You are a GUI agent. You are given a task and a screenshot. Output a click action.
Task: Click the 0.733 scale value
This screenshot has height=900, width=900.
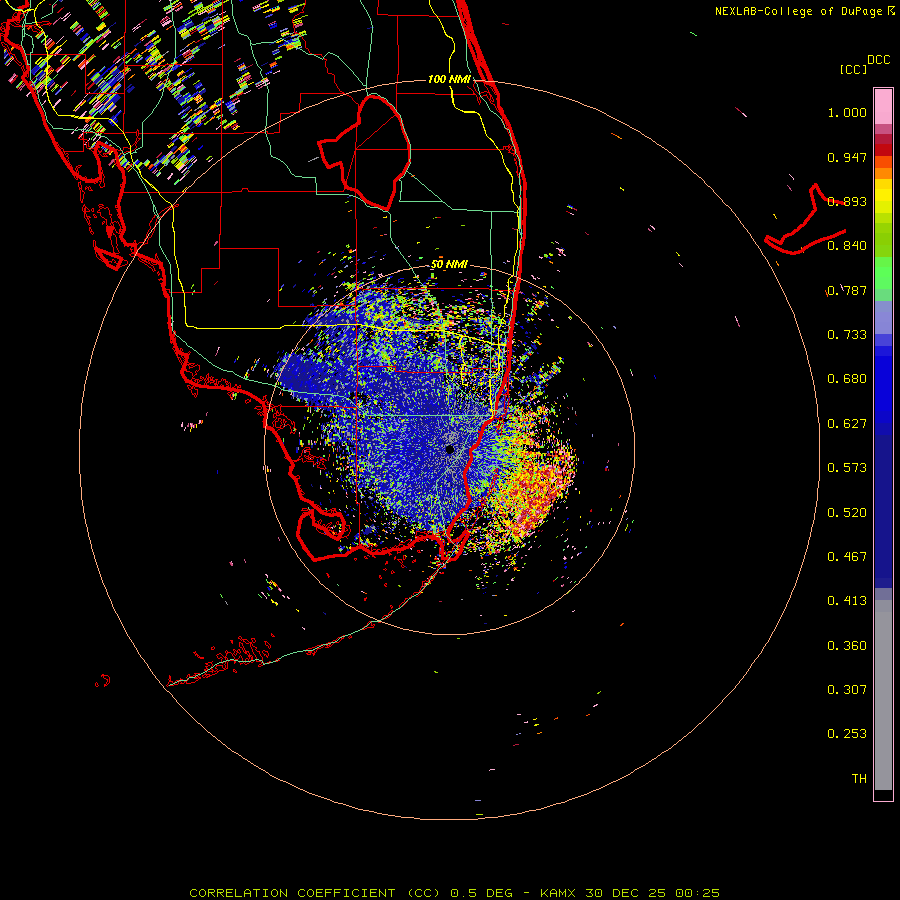847,335
